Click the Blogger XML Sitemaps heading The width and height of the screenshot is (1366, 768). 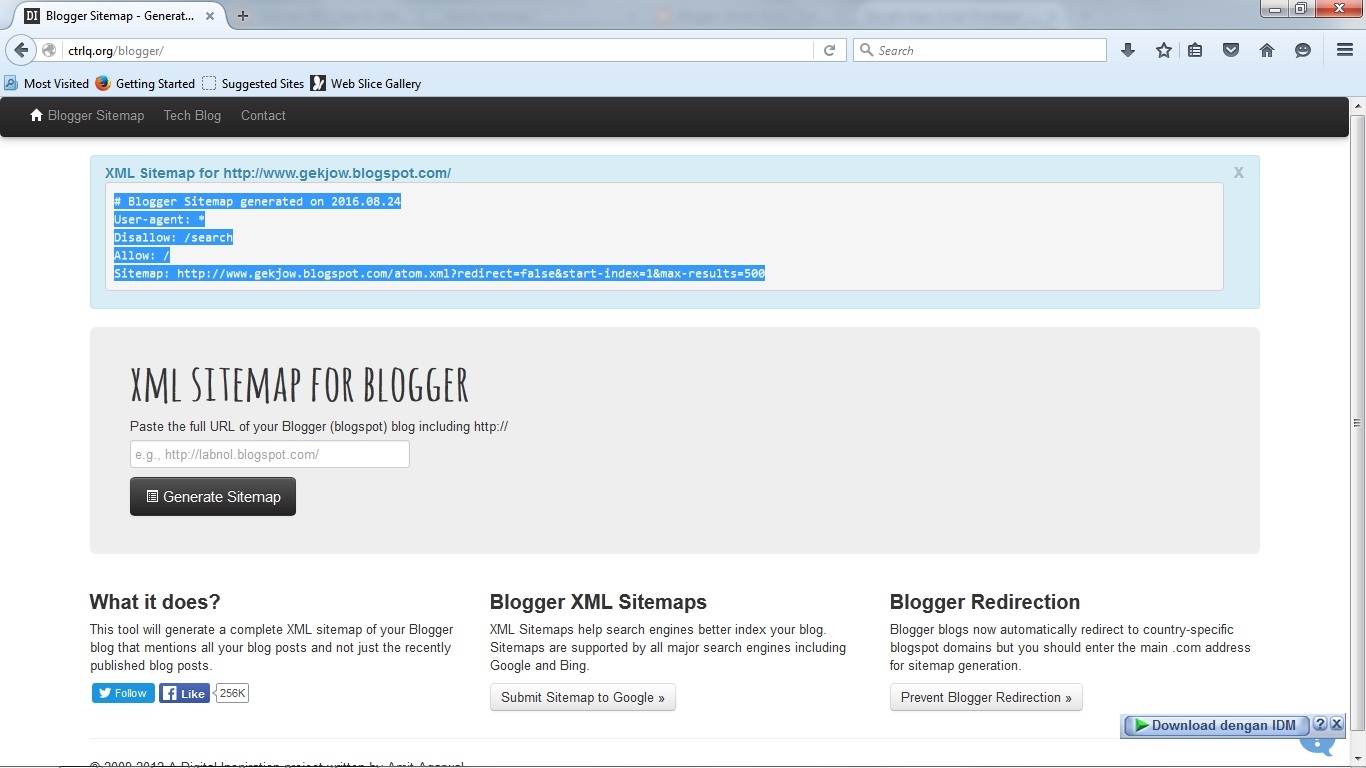pyautogui.click(x=598, y=602)
